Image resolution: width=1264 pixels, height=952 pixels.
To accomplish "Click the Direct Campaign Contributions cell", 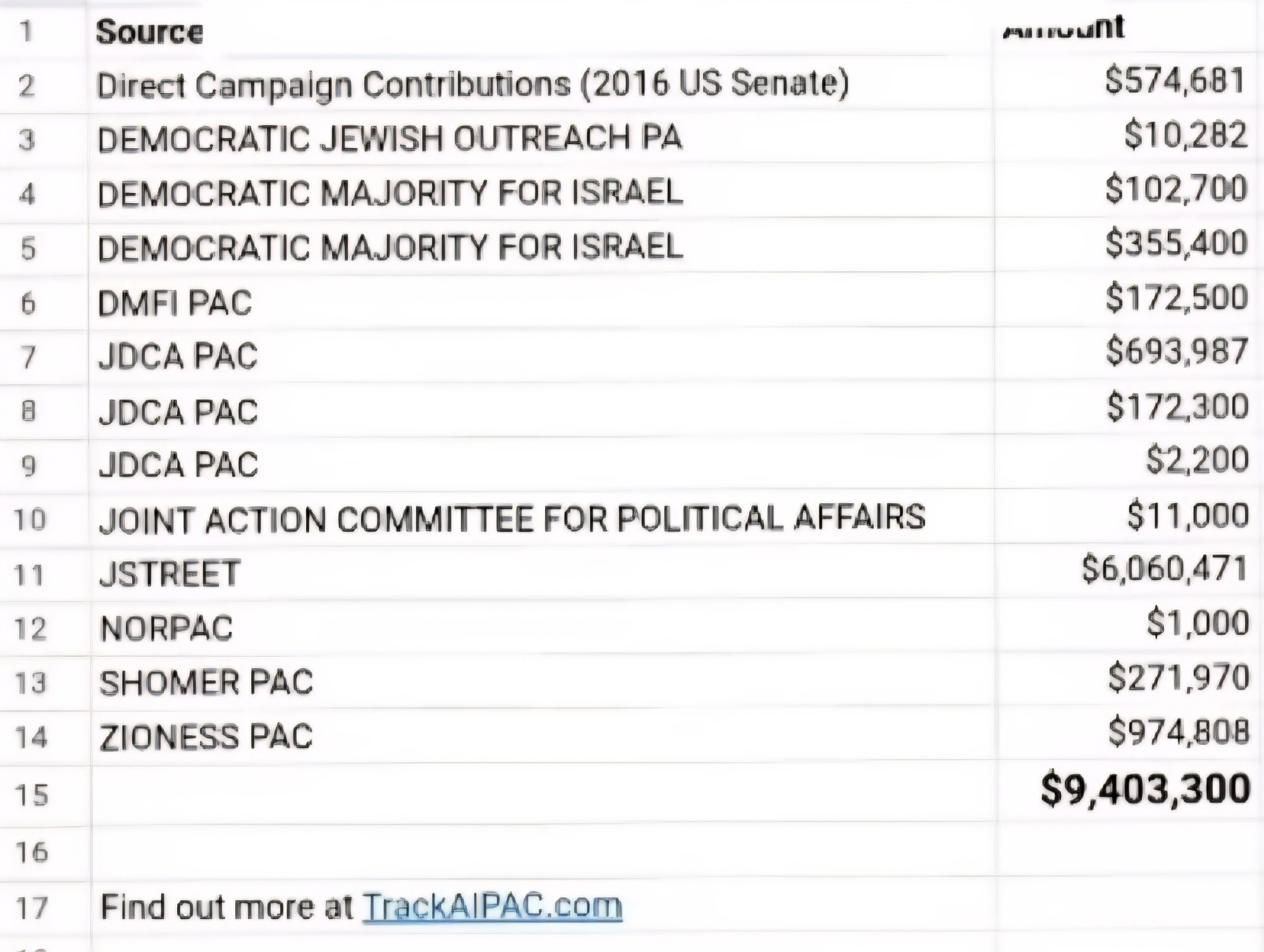I will coord(472,84).
